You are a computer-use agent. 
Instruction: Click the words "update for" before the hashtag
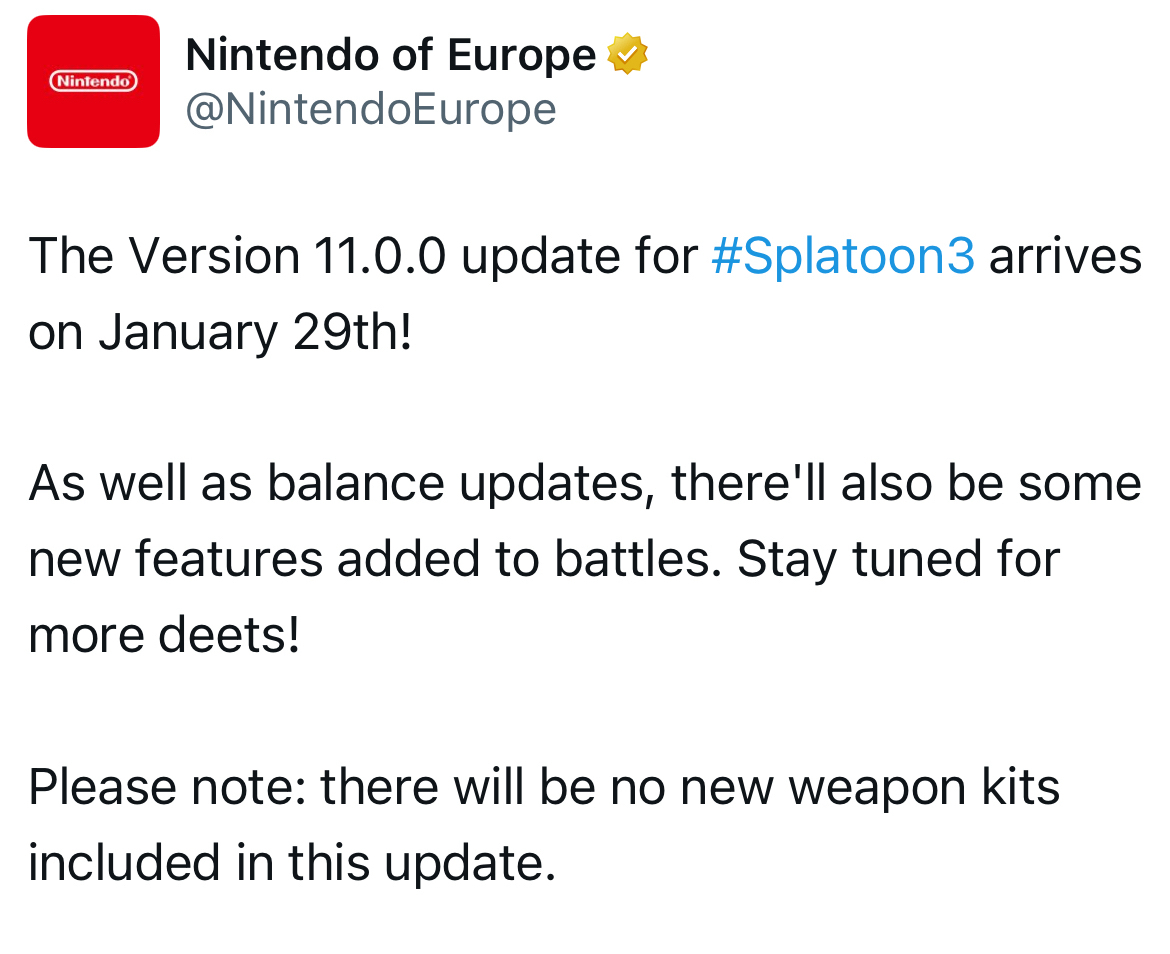pyautogui.click(x=579, y=257)
